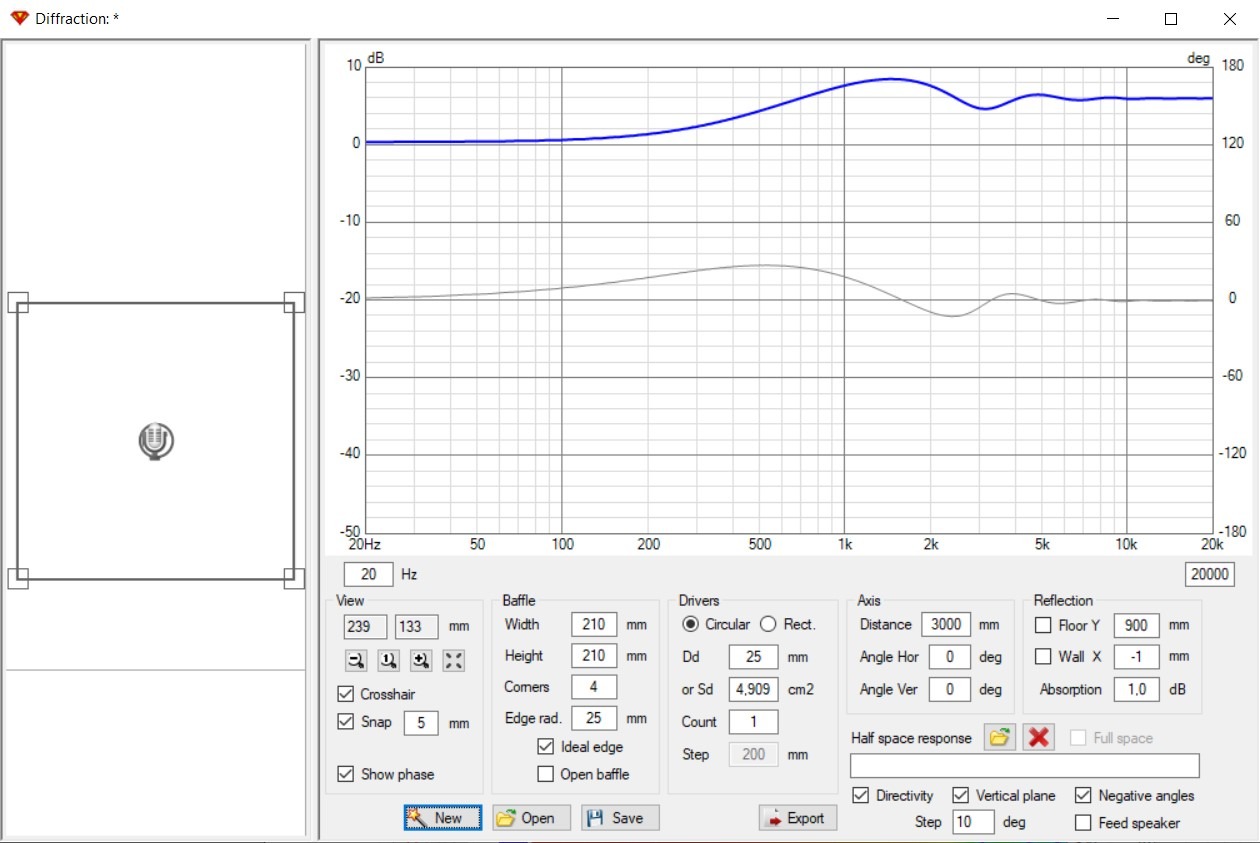Click the 'Half space response' label

(x=911, y=738)
